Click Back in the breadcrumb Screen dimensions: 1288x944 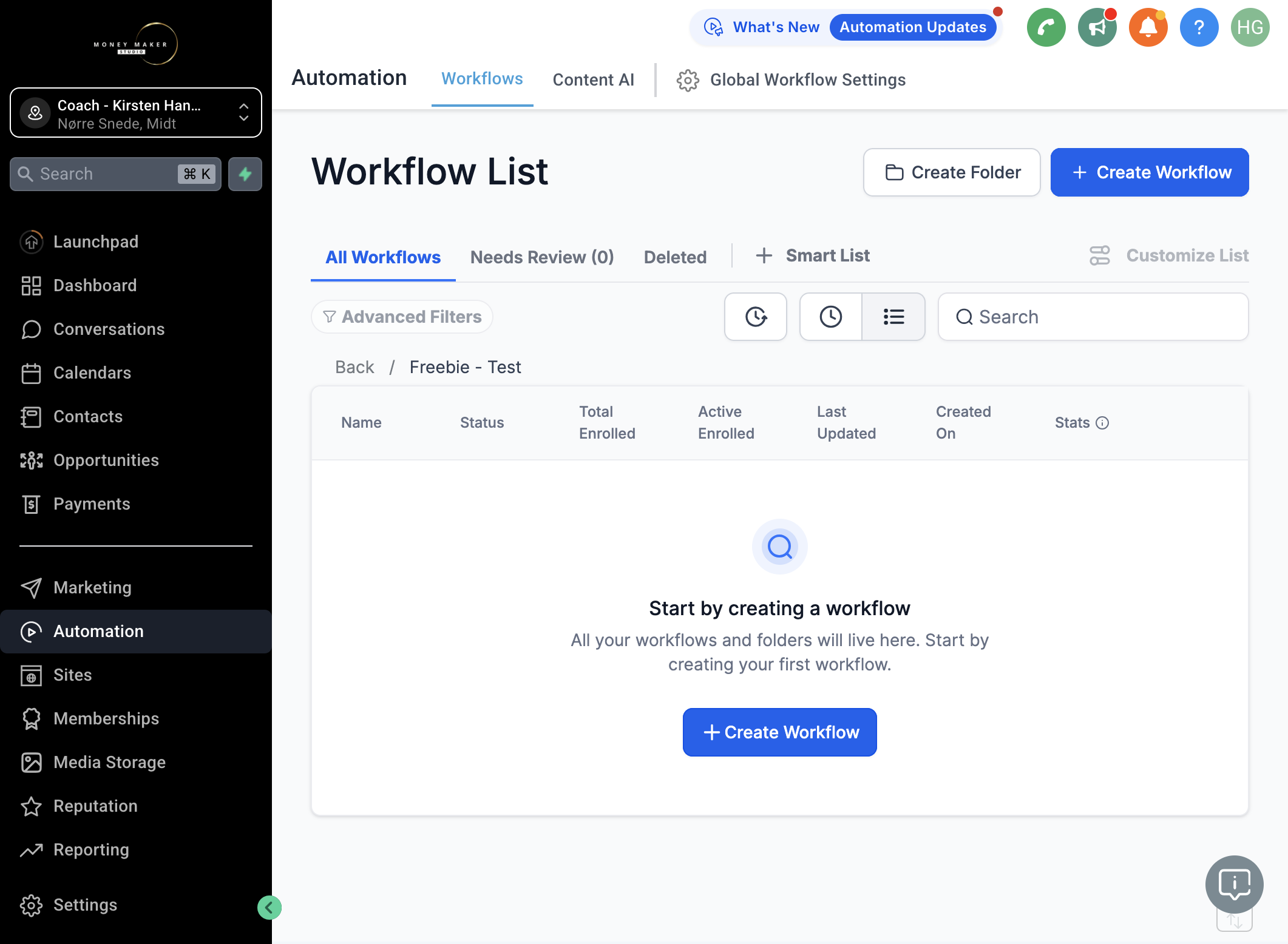point(354,367)
